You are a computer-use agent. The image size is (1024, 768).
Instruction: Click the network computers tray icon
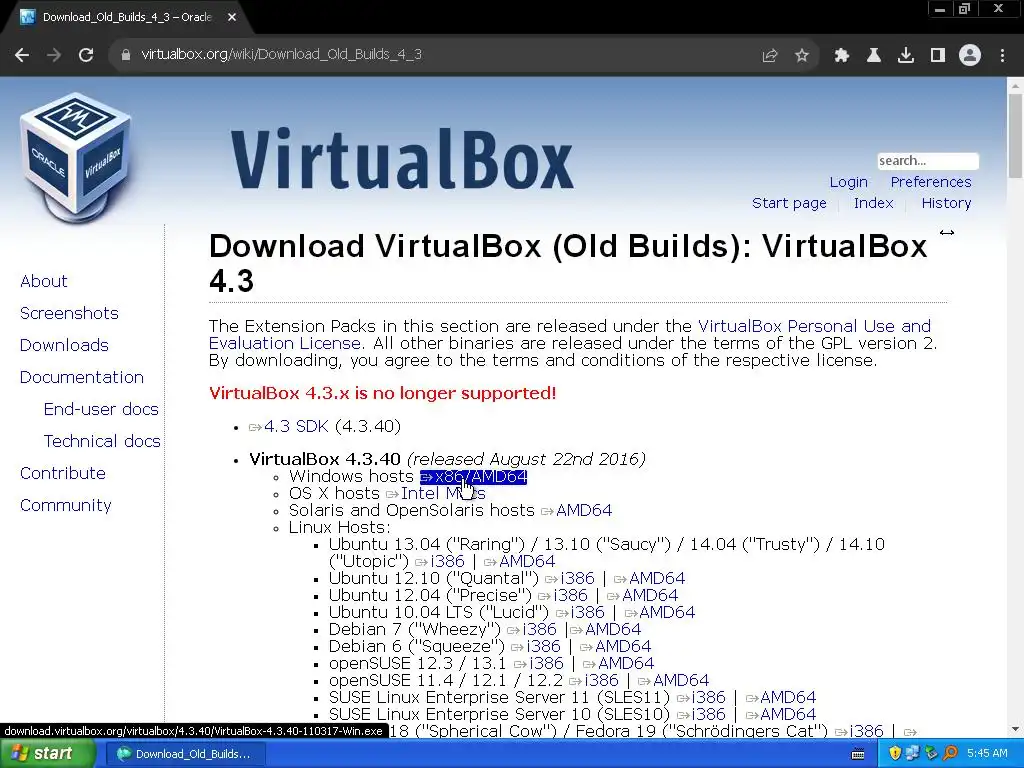(x=913, y=754)
